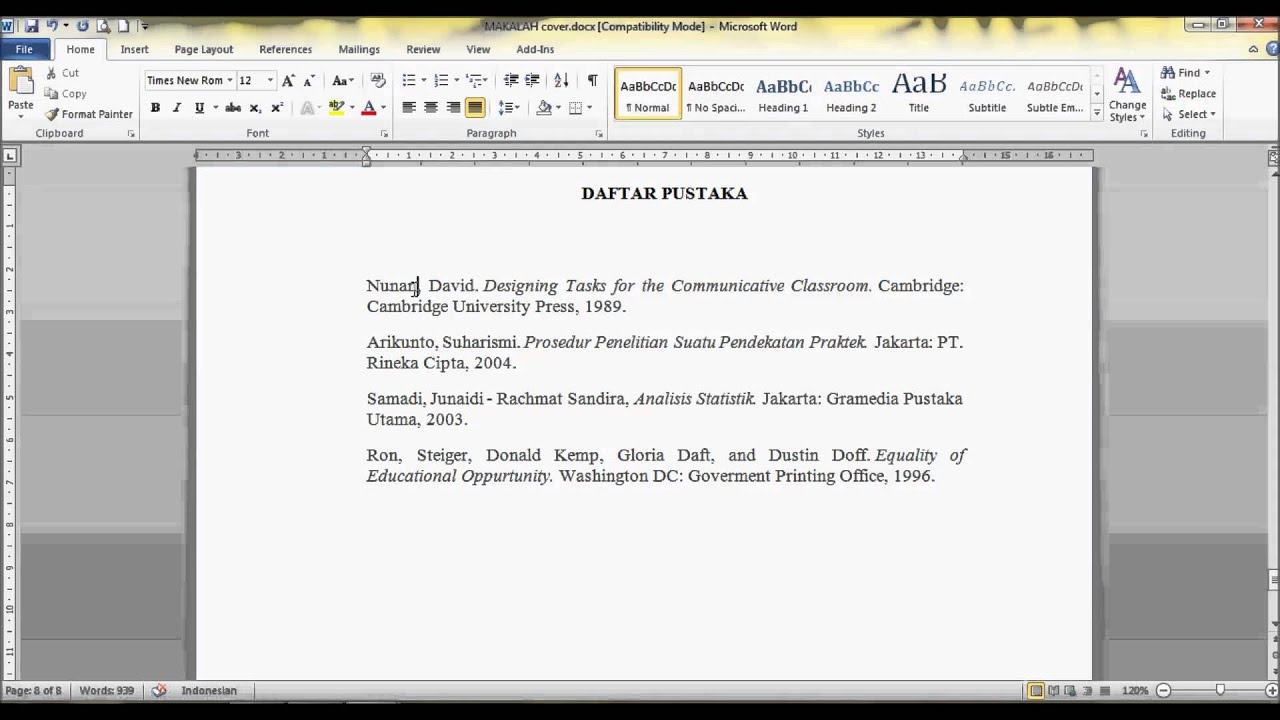
Task: Open the Select dropdown in Editing
Action: (x=1189, y=115)
